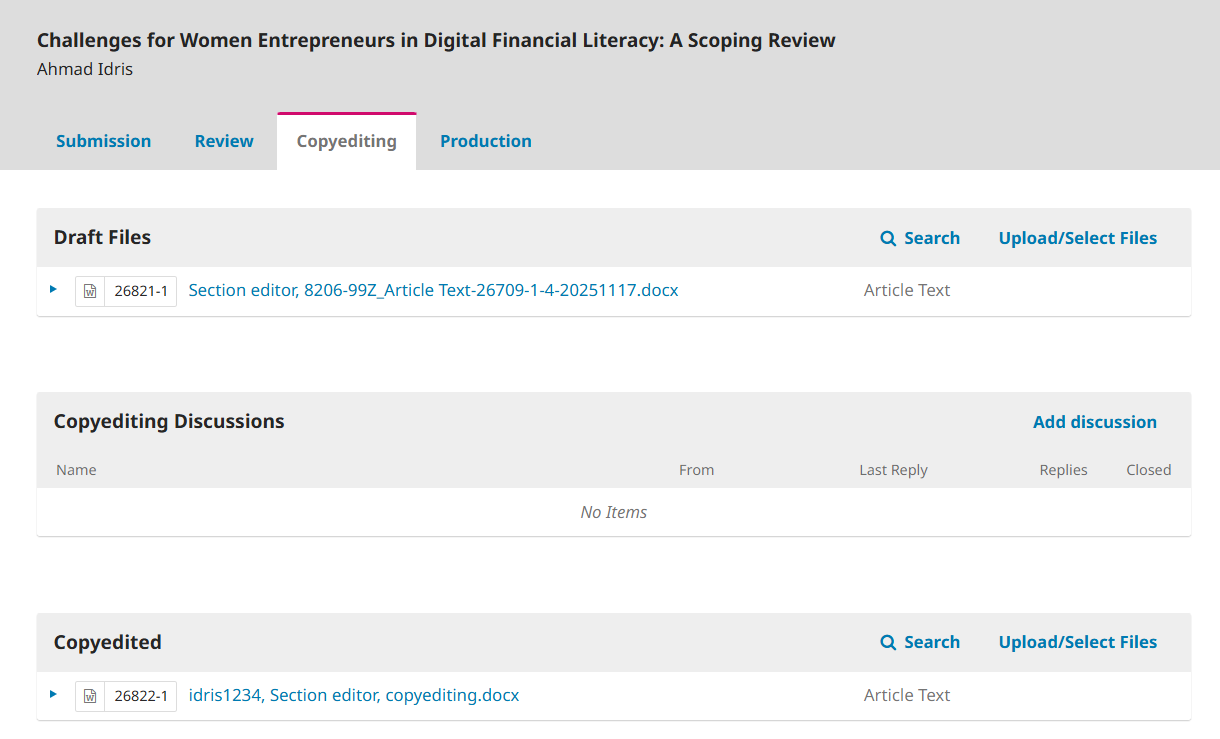Click the 26821-1 file ID label
The width and height of the screenshot is (1220, 739).
pos(140,291)
